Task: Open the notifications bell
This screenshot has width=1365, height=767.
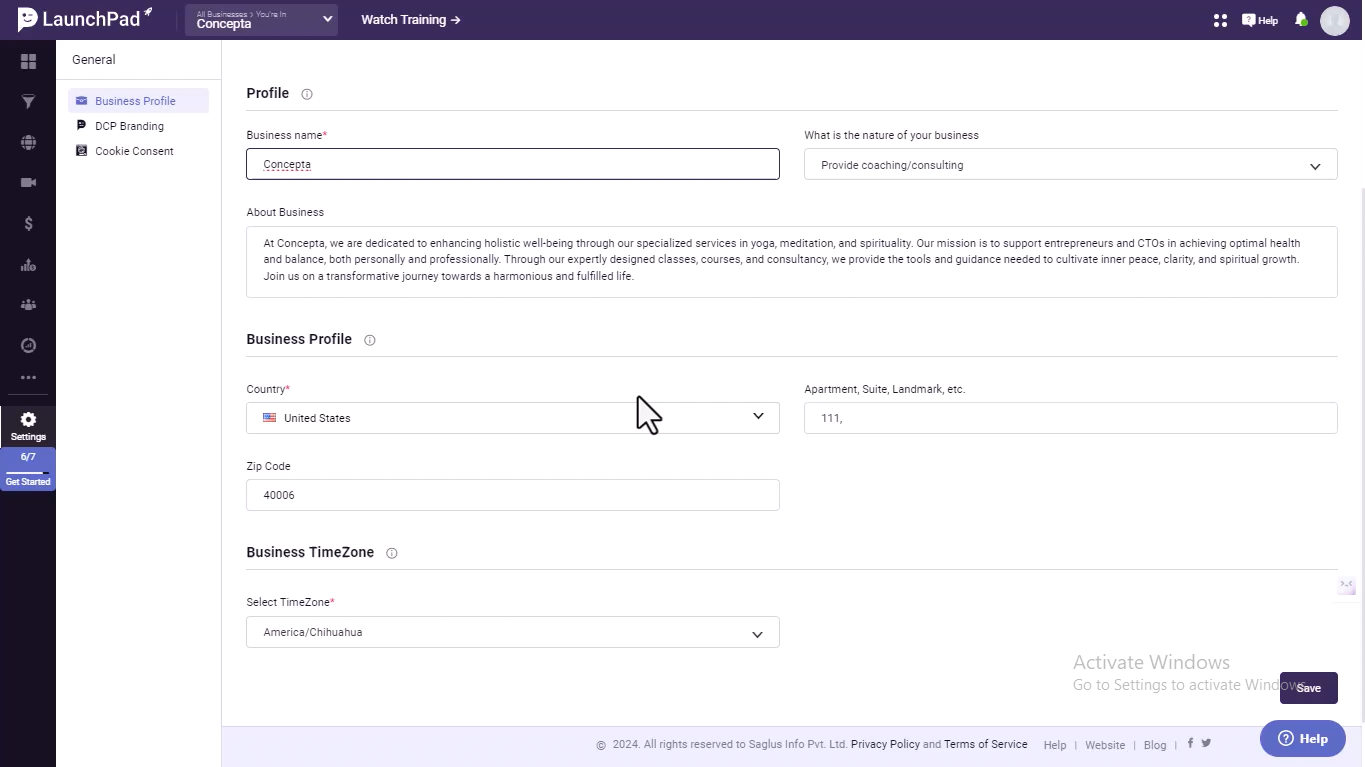Action: coord(1301,19)
